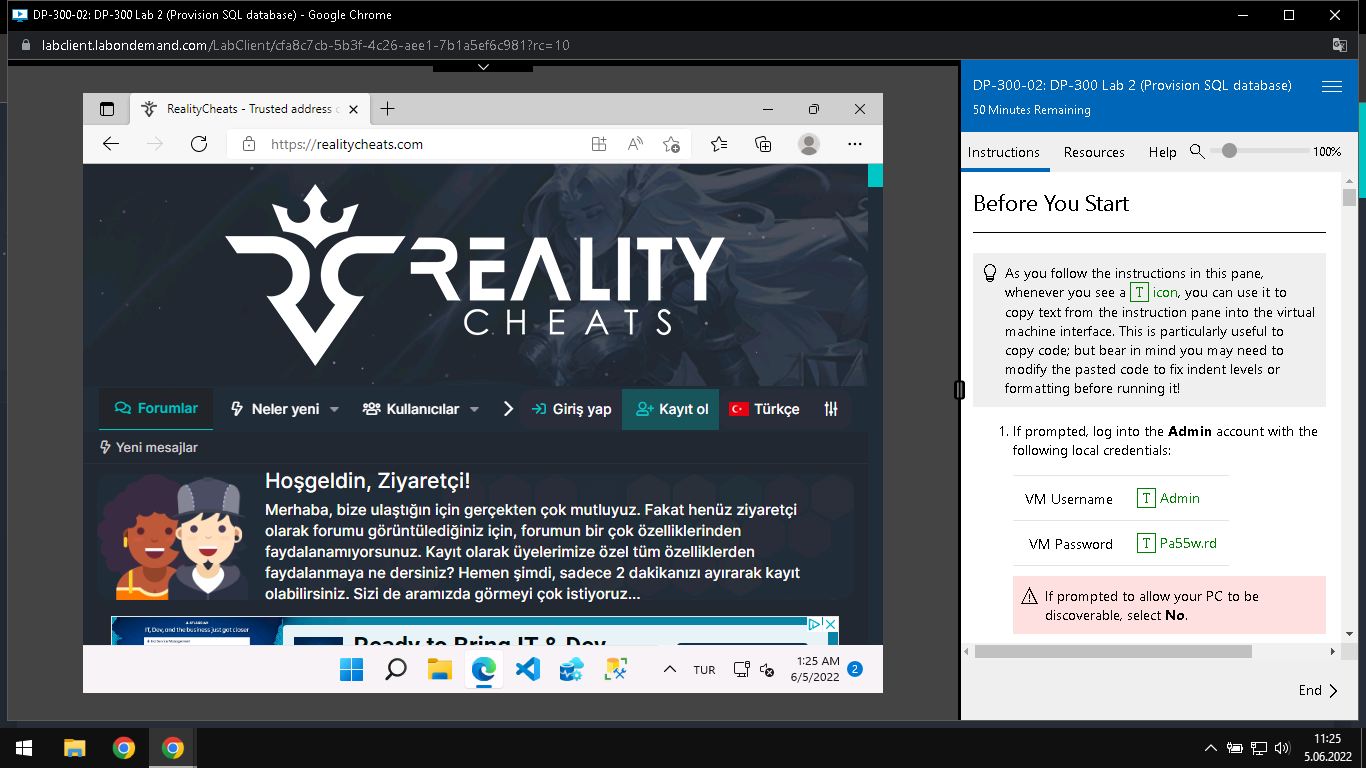
Task: Open File Explorer in VM taskbar
Action: pos(440,670)
